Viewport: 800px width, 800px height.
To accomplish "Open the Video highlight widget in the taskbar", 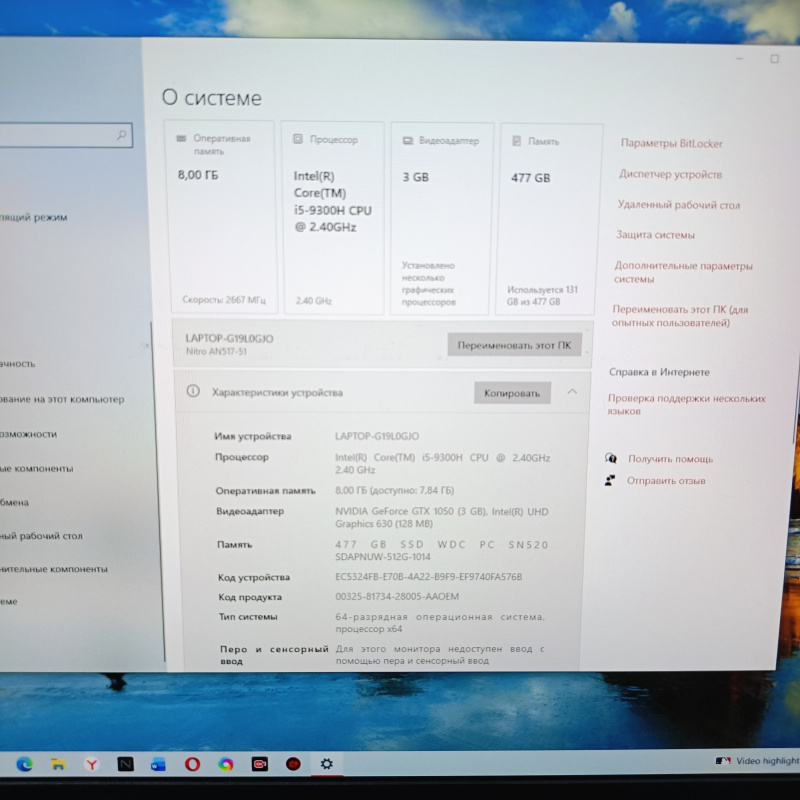I will click(757, 761).
